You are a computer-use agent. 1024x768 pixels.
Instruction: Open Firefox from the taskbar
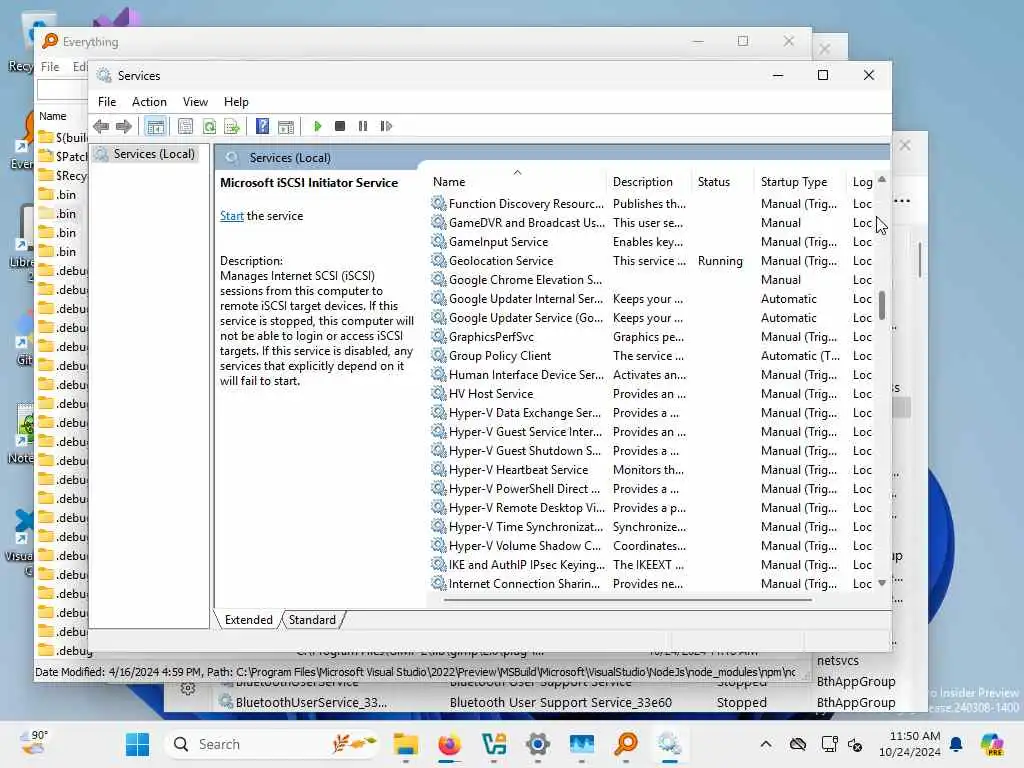click(x=449, y=744)
